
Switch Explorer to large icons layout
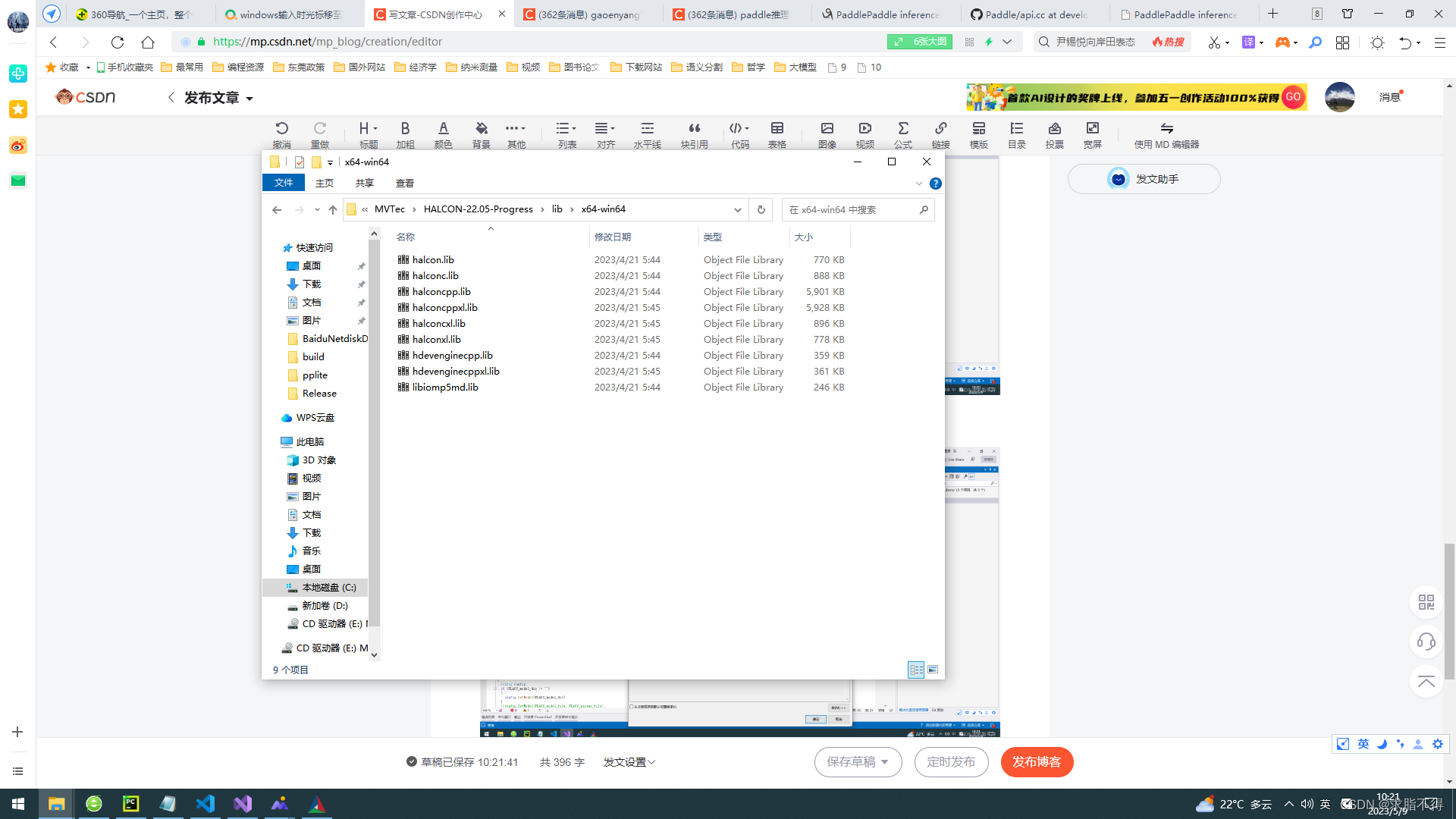click(x=933, y=670)
